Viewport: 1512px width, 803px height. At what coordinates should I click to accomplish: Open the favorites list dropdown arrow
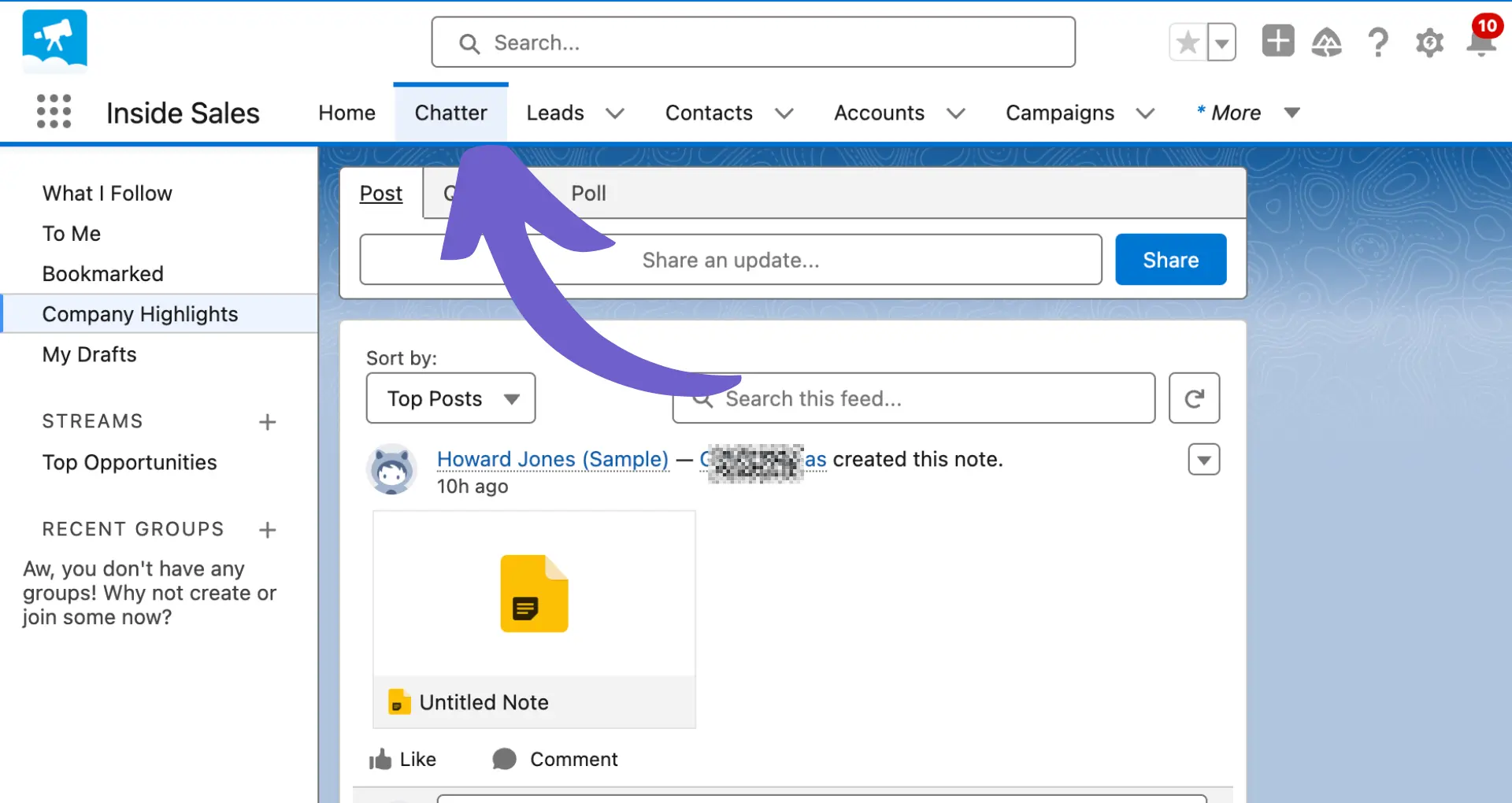[1221, 43]
